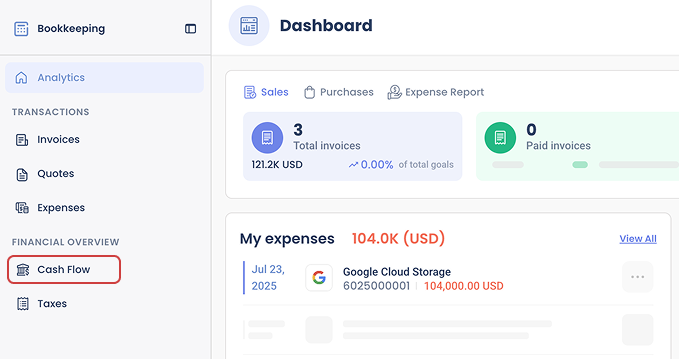Viewport: 679px width, 360px height.
Task: Open Analytics in the sidebar
Action: 104,78
